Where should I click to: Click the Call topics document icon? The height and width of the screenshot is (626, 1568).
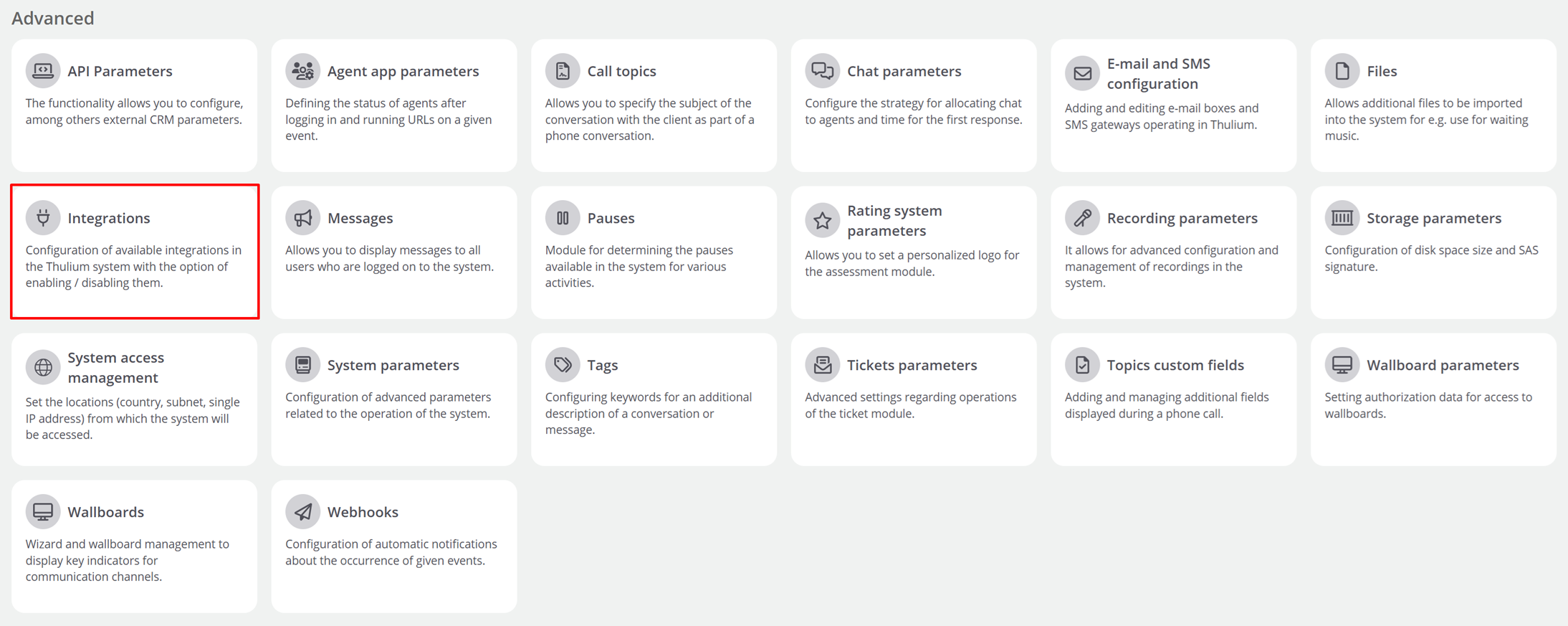coord(563,71)
